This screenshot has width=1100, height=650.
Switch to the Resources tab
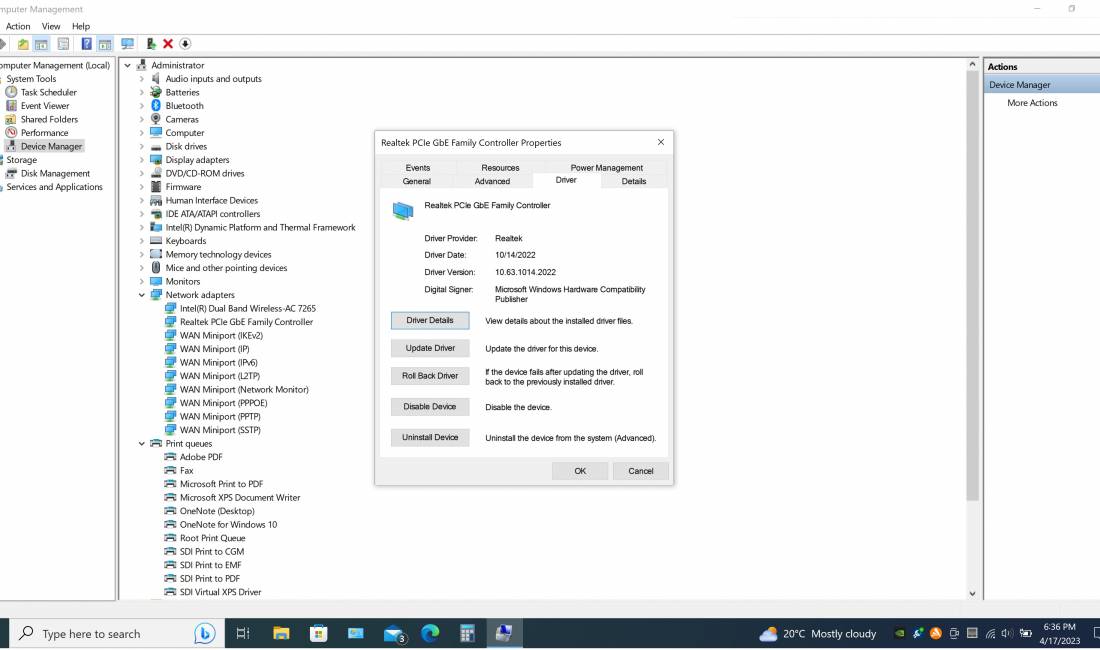click(x=500, y=168)
